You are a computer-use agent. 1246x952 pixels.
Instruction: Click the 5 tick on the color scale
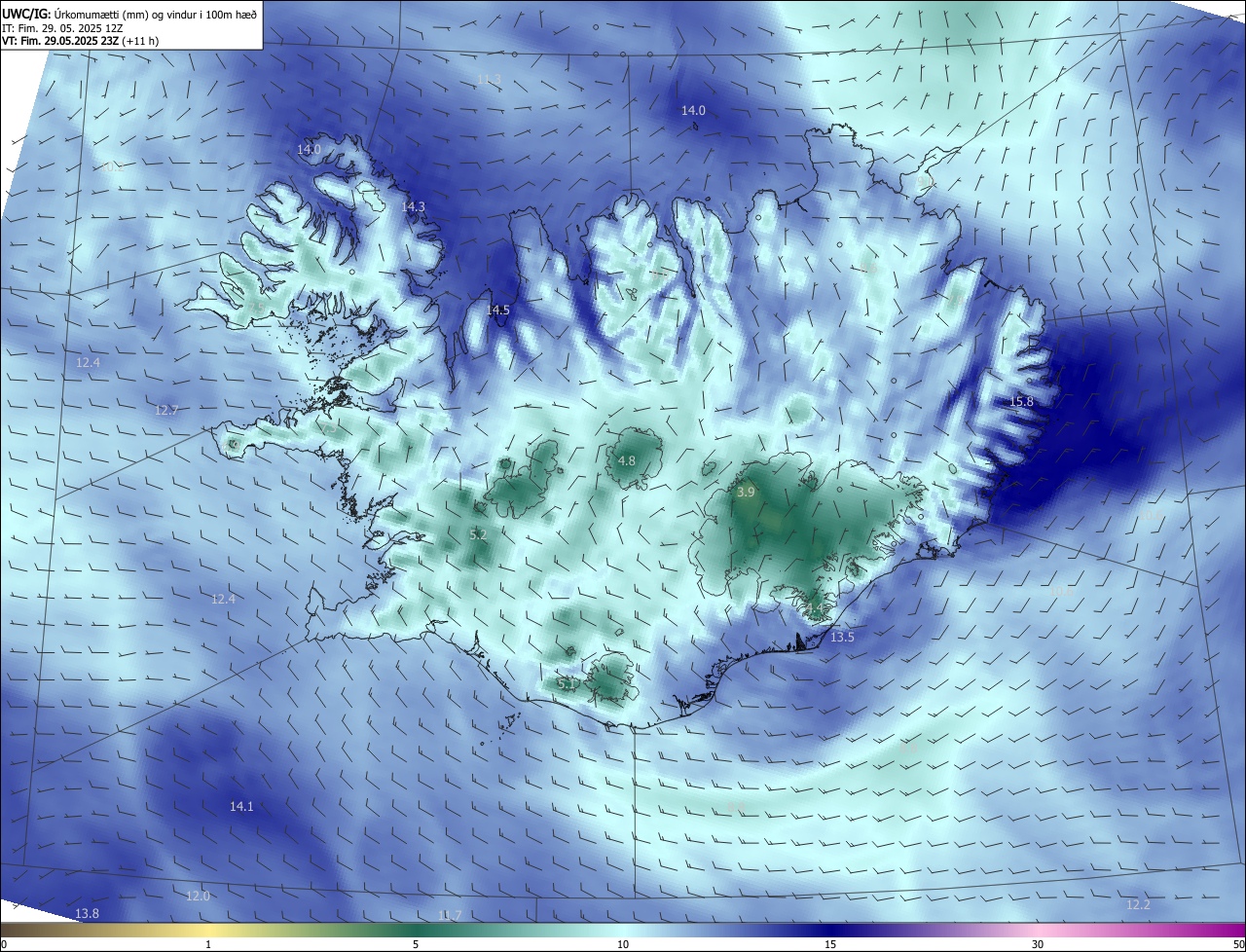tap(416, 945)
